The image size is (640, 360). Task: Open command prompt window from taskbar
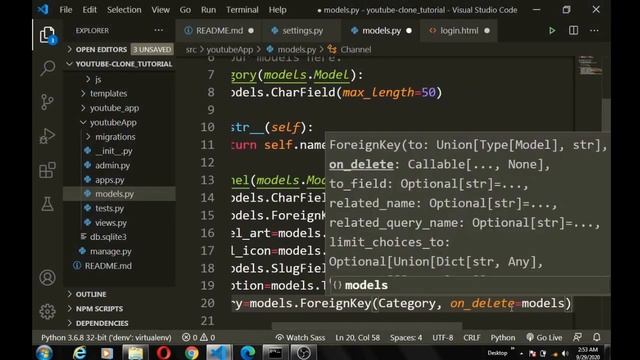click(275, 353)
